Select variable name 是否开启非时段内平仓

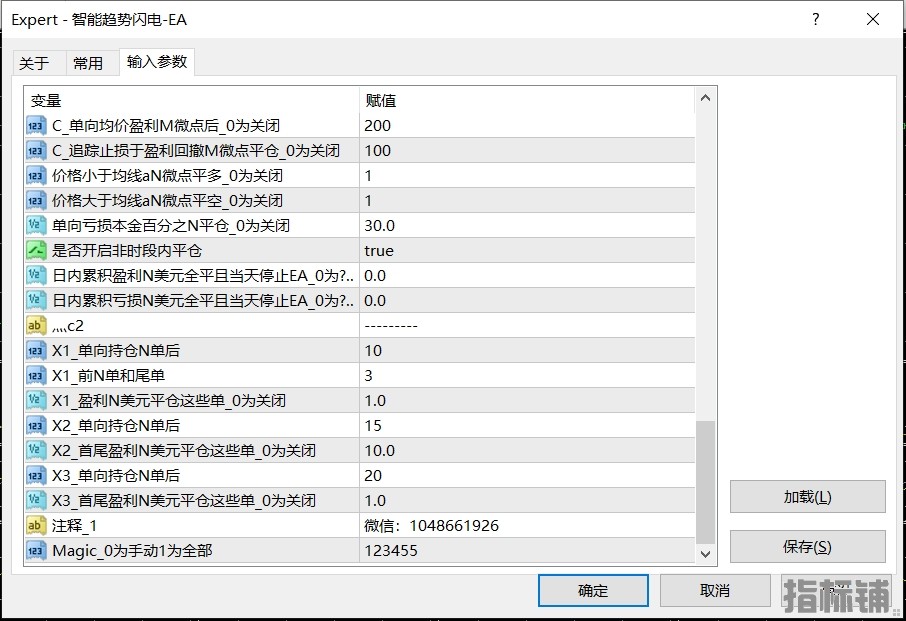pyautogui.click(x=127, y=251)
